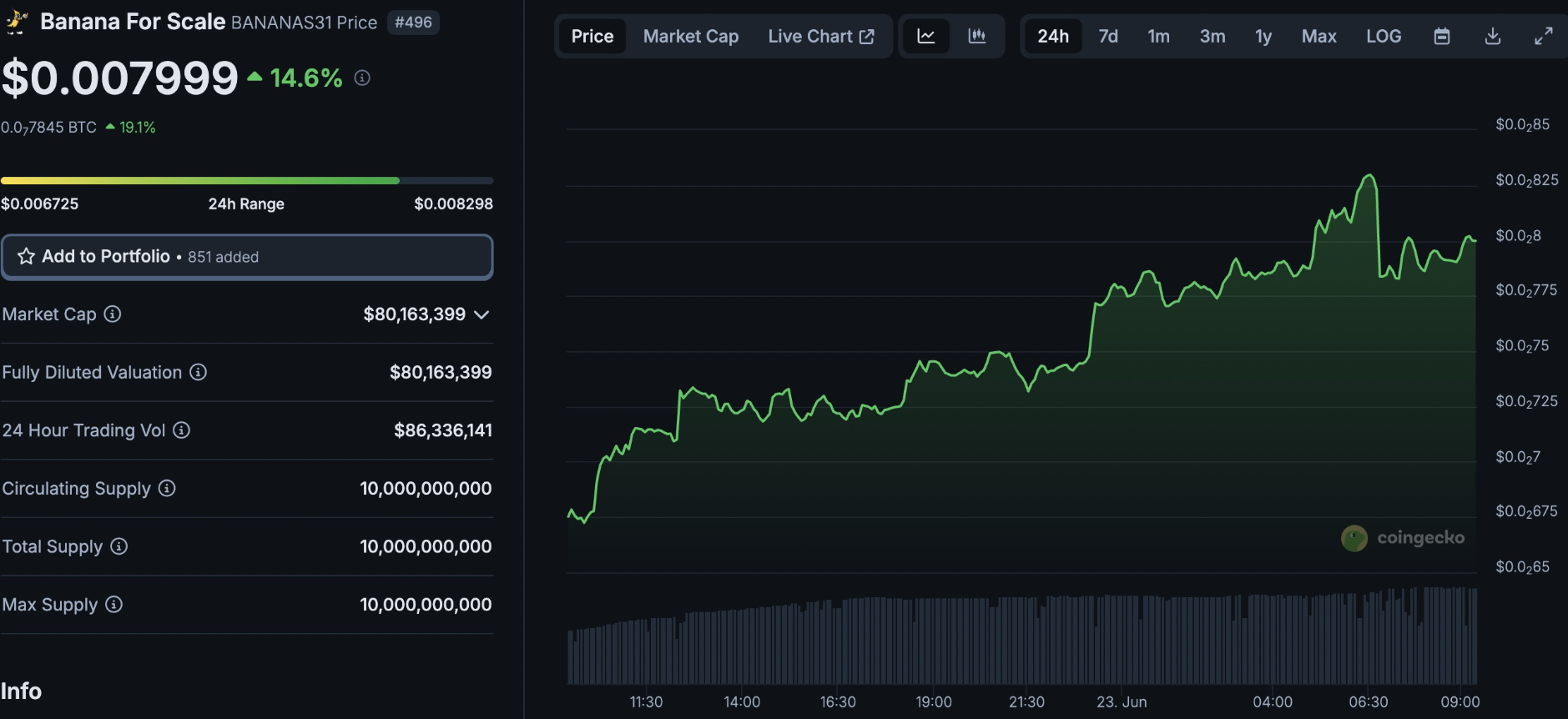Open the price change info icon
The image size is (1568, 719).
tap(362, 78)
